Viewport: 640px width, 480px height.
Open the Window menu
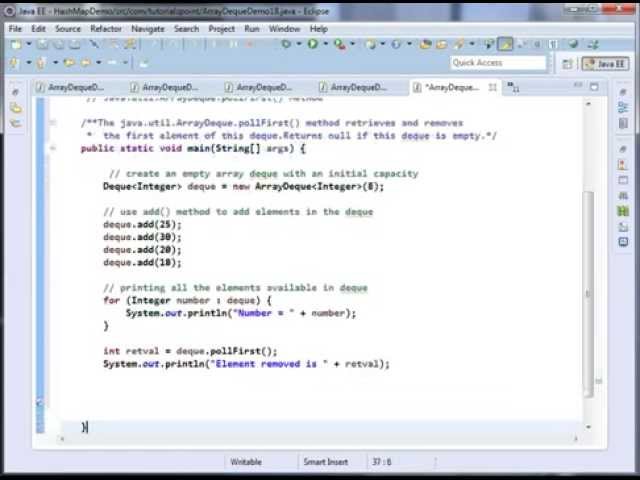284,29
